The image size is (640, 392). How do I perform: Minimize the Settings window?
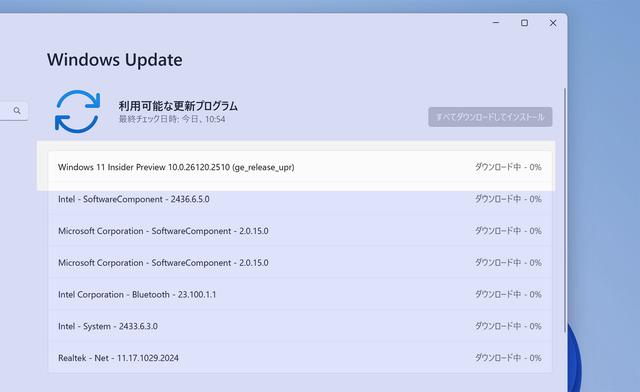point(496,23)
